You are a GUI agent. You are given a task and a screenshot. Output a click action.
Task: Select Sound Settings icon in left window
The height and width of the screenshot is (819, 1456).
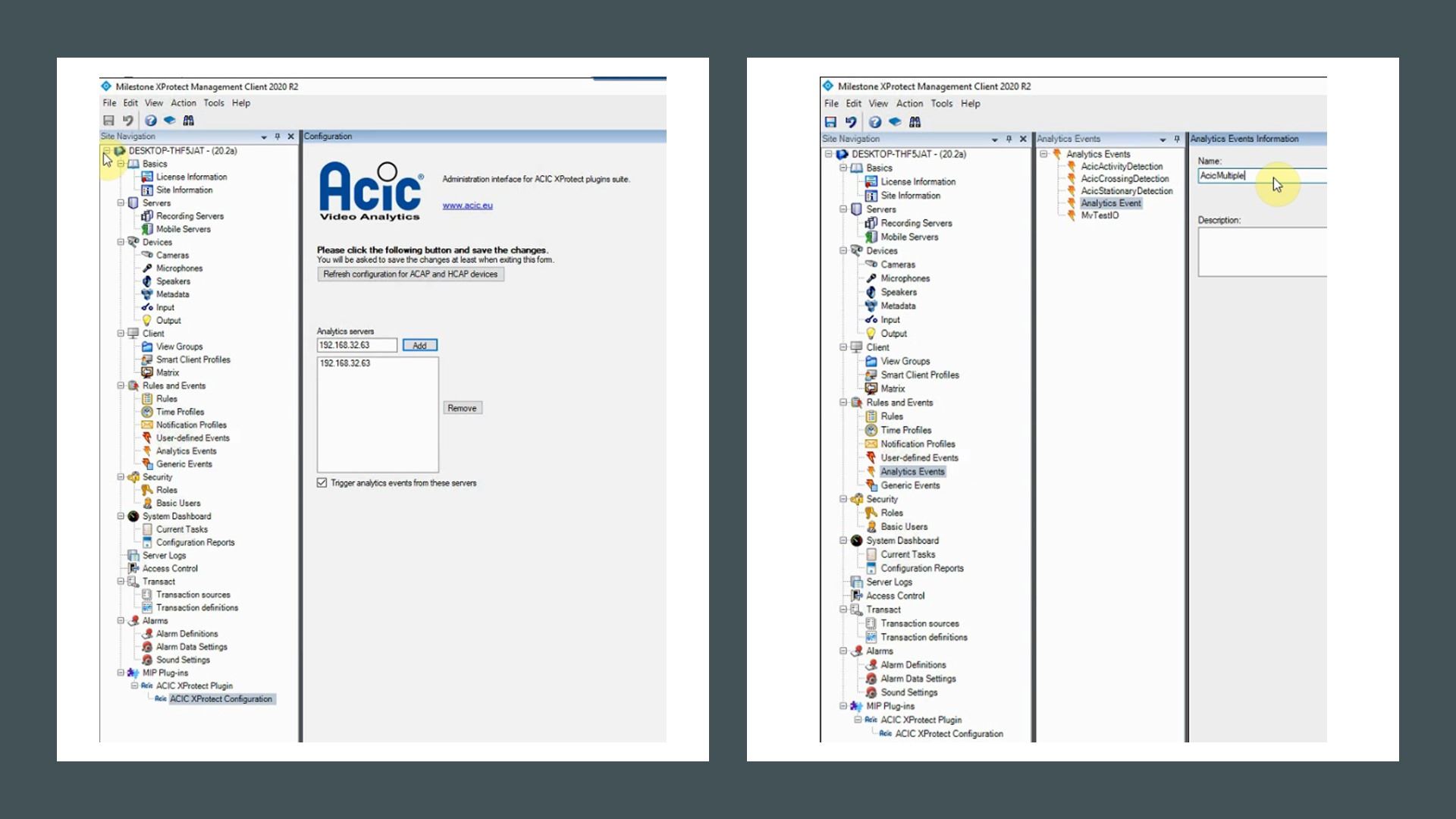coord(147,660)
